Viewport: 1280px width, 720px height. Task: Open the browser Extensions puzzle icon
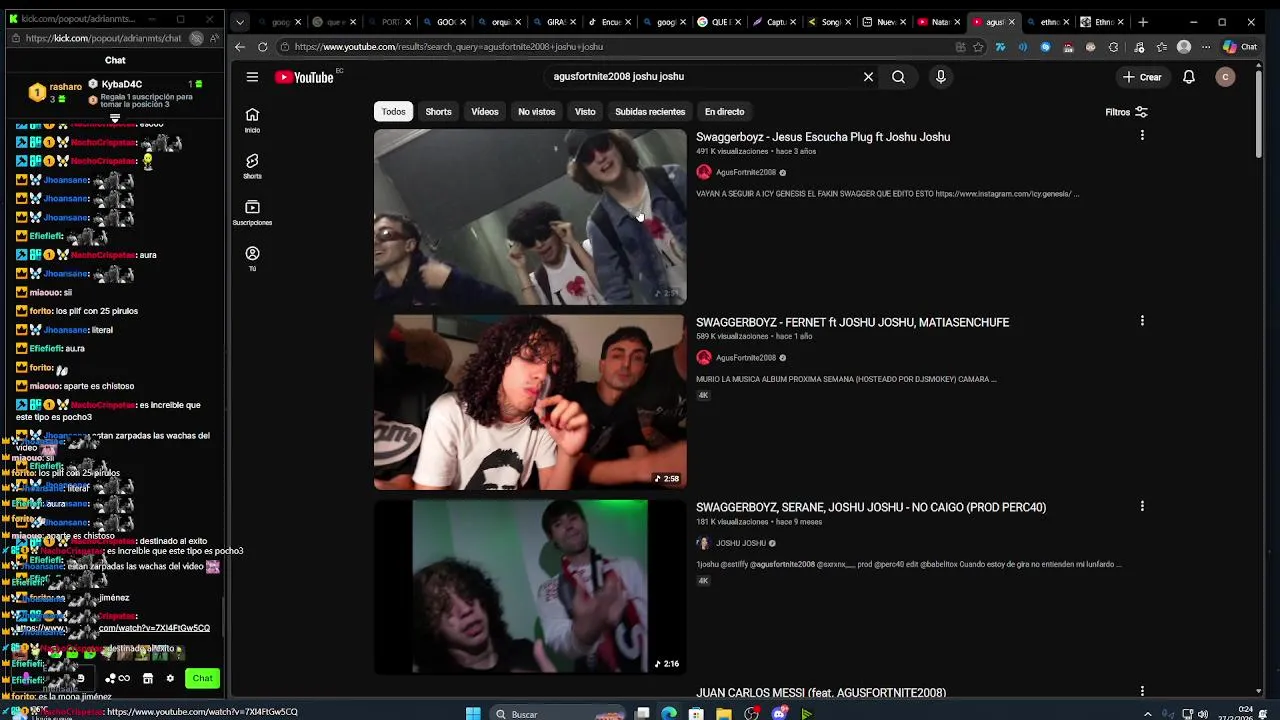pyautogui.click(x=1113, y=47)
